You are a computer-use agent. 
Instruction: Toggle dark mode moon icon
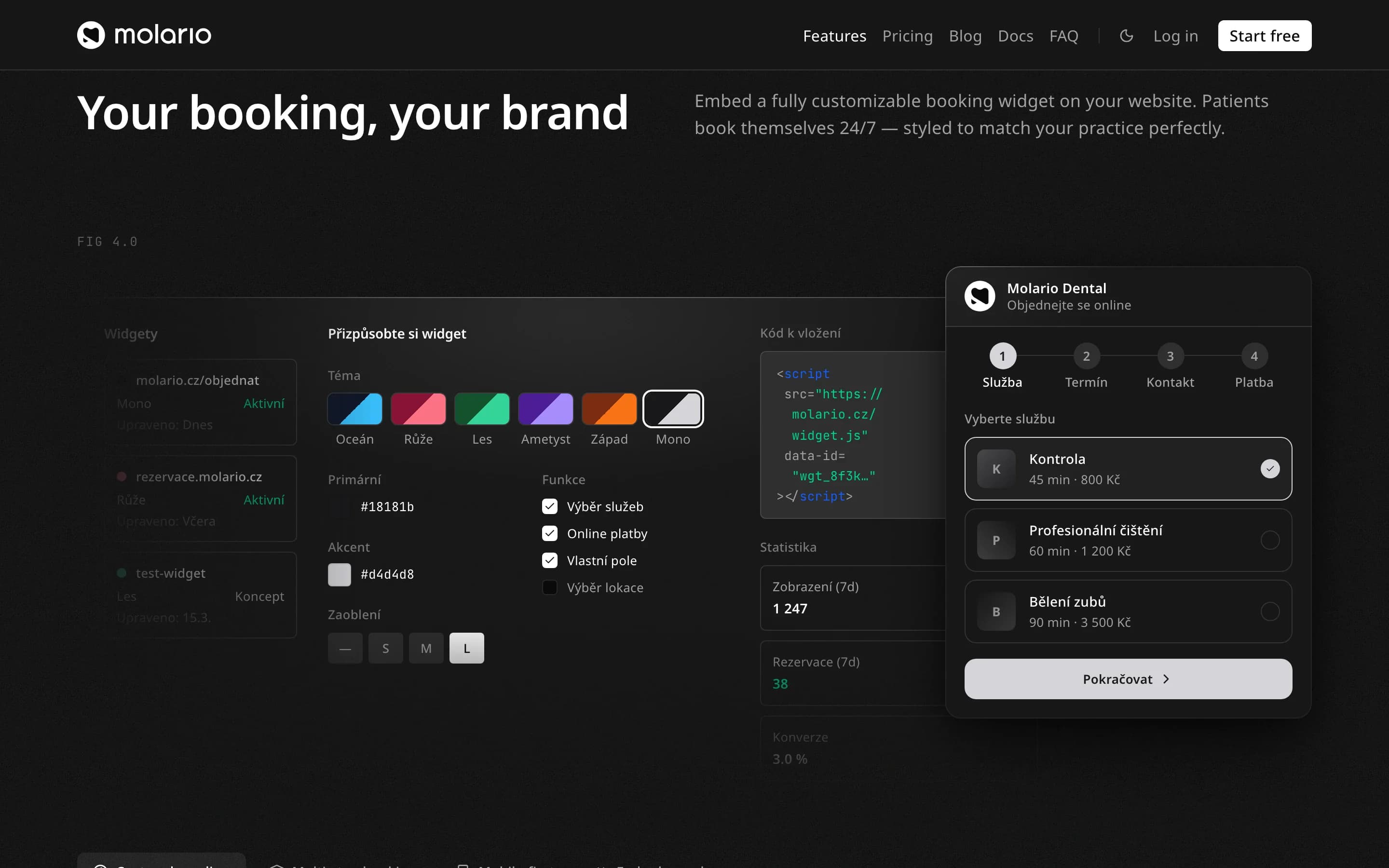coord(1126,36)
